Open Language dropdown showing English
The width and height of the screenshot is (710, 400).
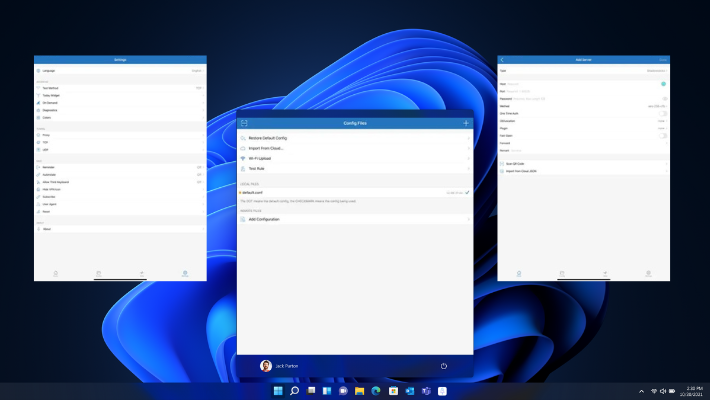(x=197, y=71)
